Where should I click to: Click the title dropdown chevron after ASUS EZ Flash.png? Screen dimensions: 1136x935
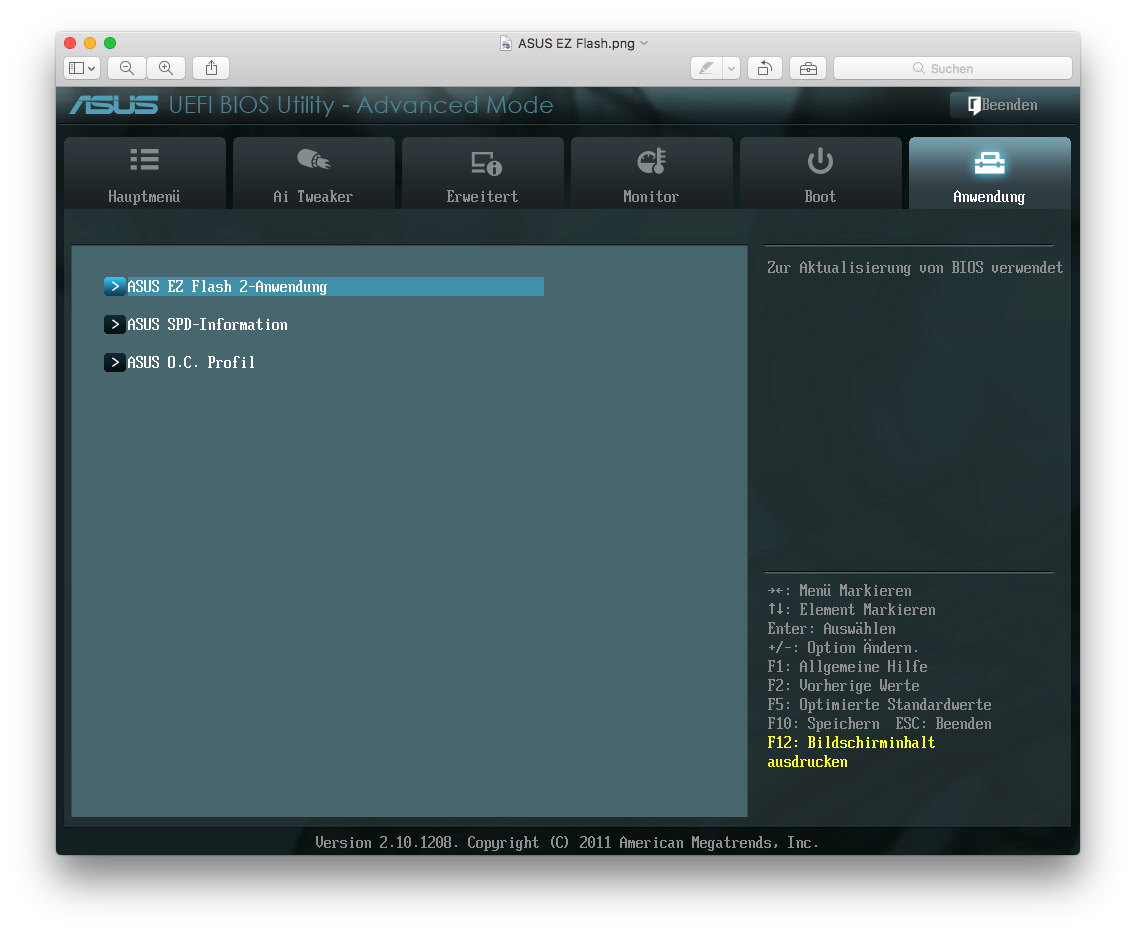[644, 43]
